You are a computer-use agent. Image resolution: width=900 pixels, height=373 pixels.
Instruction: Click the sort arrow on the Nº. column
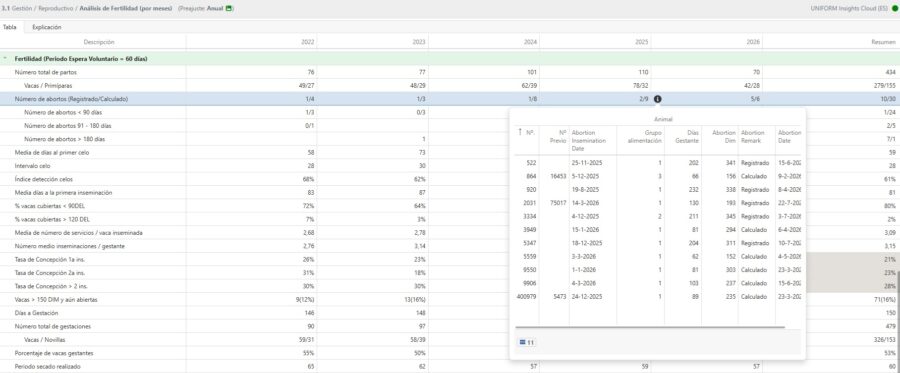click(520, 133)
